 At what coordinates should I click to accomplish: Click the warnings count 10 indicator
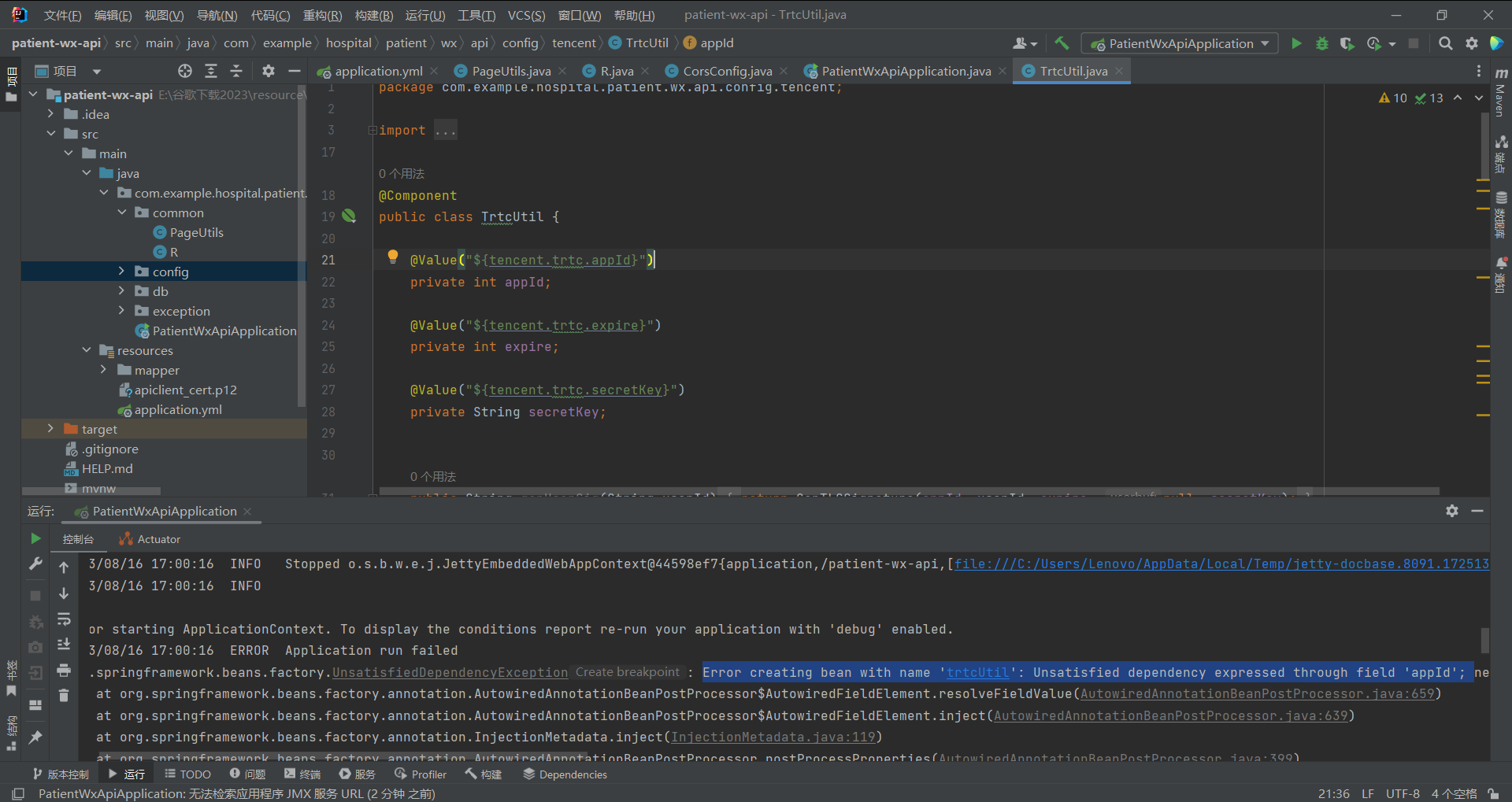pos(1392,98)
